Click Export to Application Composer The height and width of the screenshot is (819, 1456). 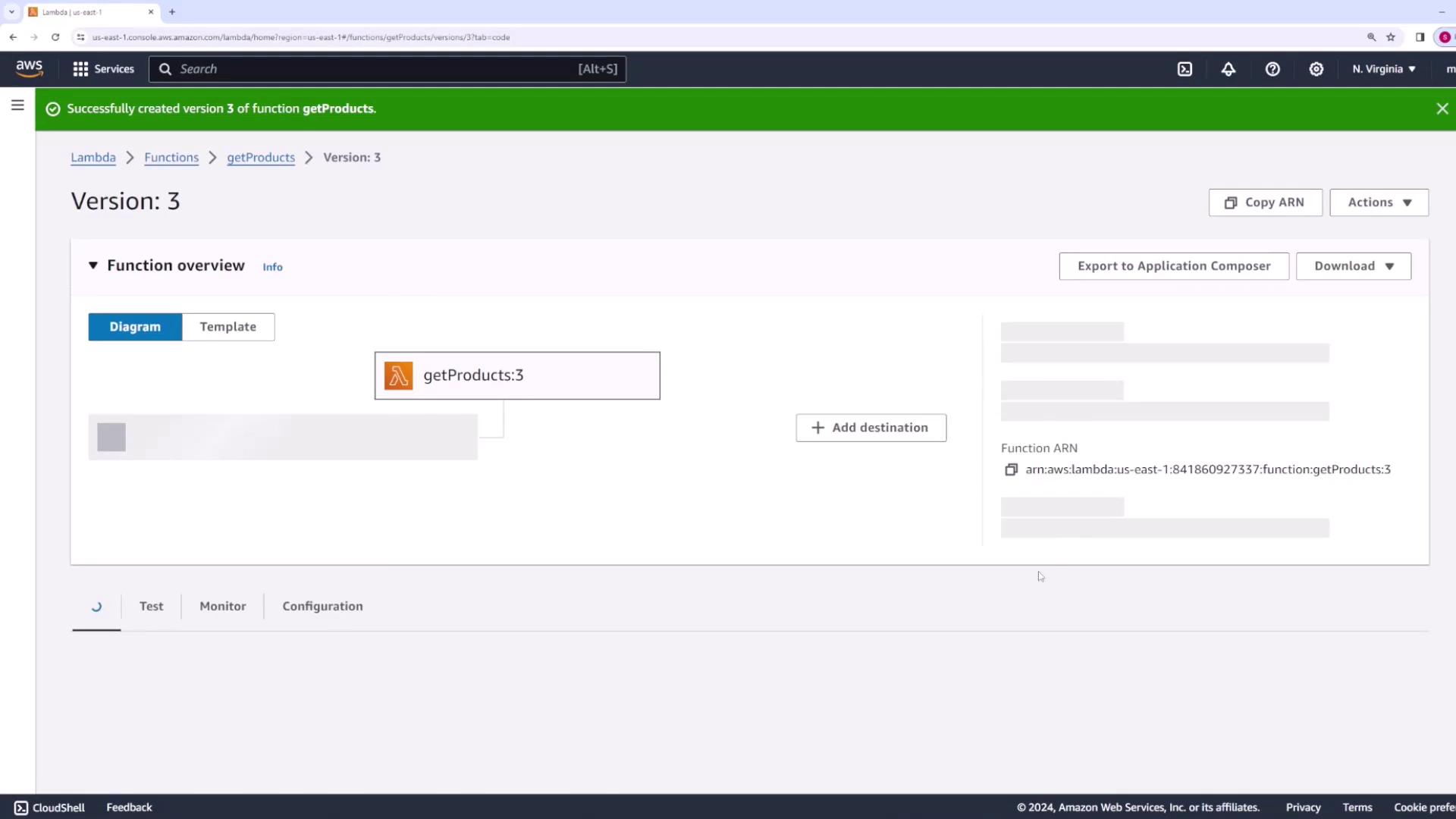point(1174,266)
